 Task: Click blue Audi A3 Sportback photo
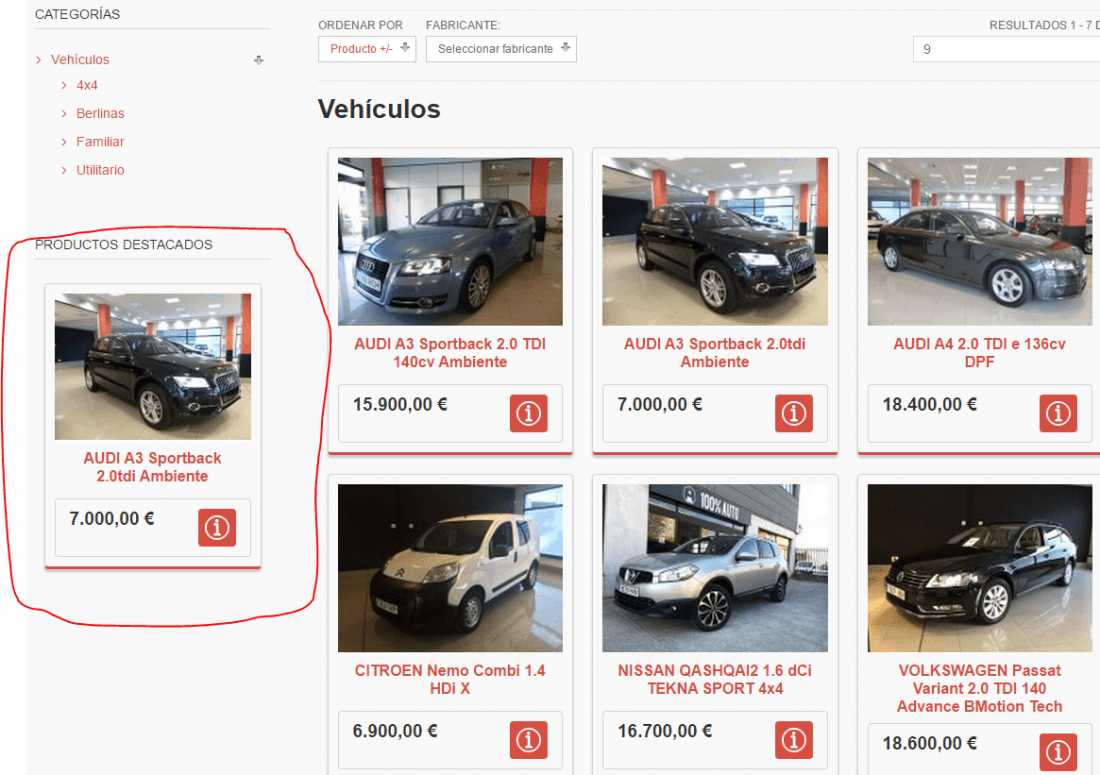450,241
